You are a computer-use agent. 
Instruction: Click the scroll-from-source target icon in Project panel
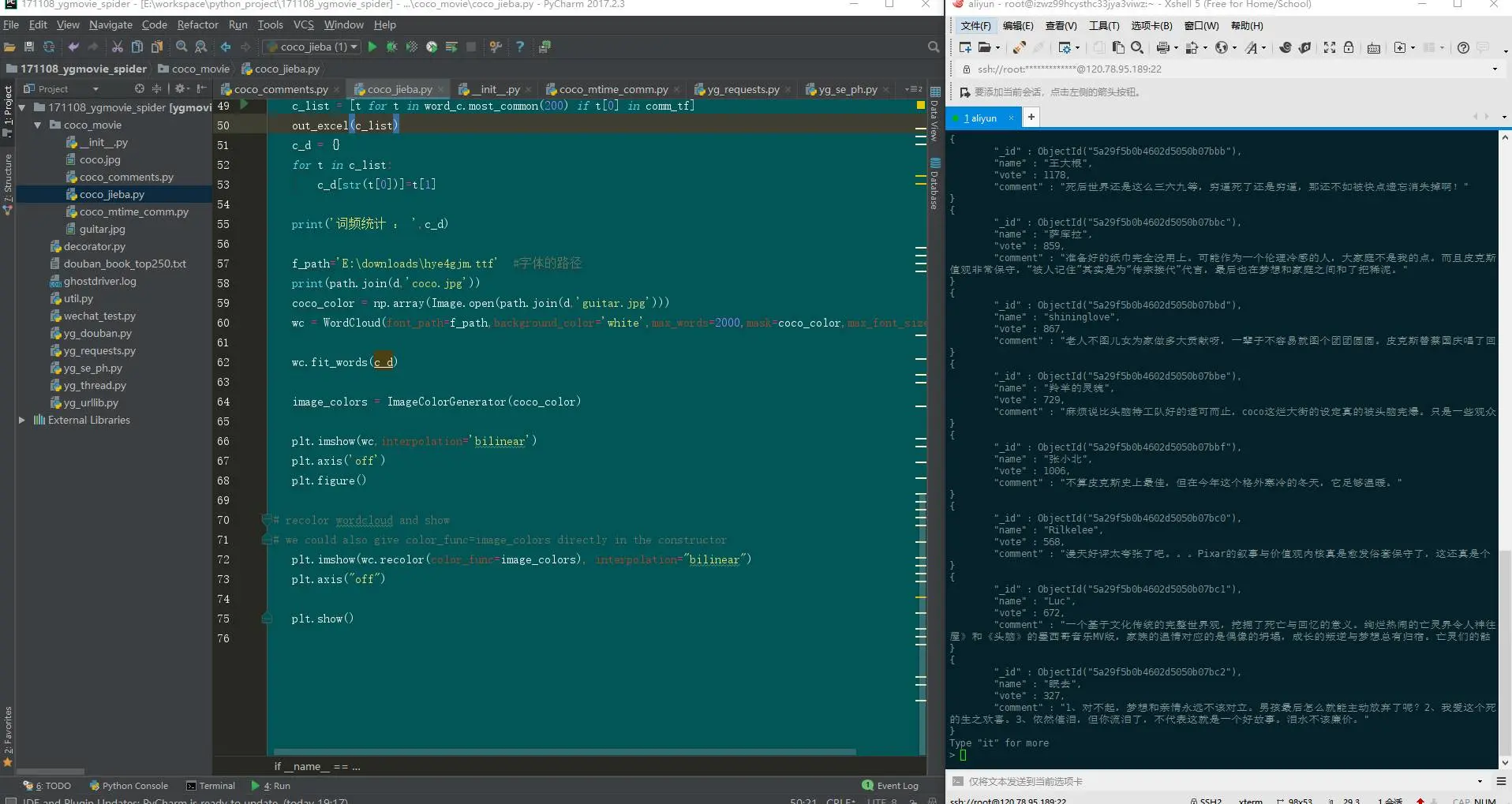[x=140, y=89]
